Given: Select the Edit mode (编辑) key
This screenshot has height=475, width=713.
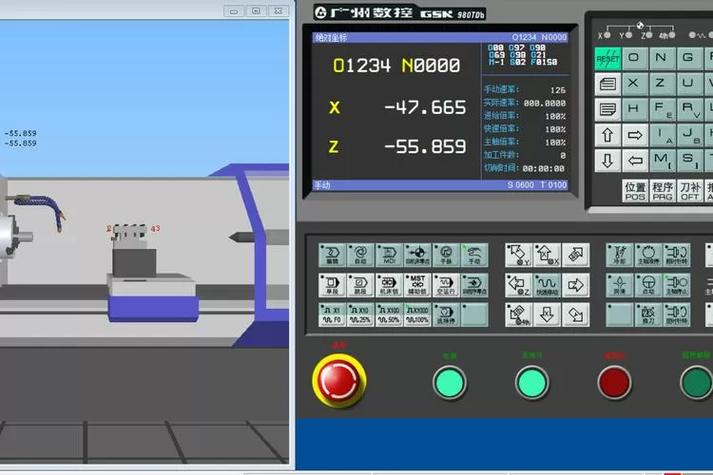Looking at the screenshot, I should pos(332,255).
